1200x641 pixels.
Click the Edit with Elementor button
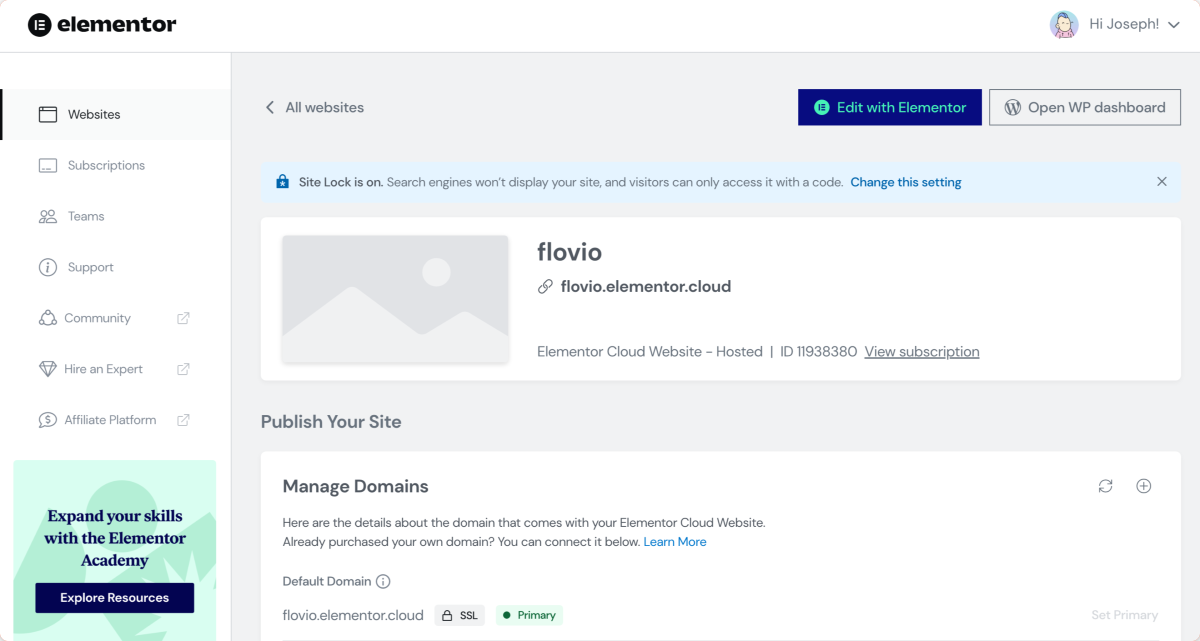point(890,107)
